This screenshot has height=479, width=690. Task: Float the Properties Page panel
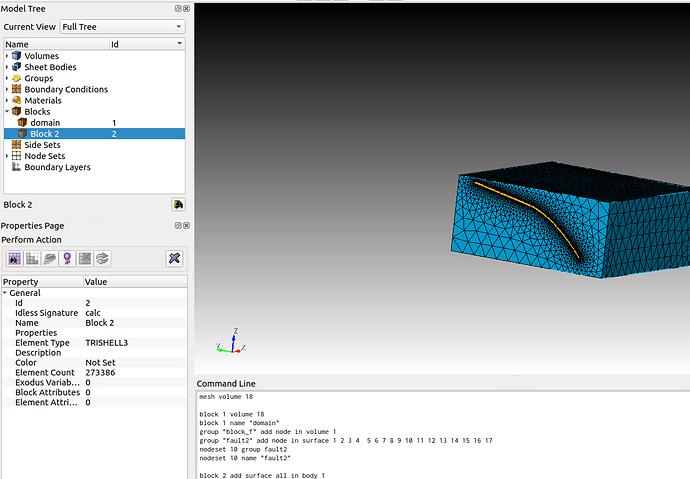tap(178, 225)
